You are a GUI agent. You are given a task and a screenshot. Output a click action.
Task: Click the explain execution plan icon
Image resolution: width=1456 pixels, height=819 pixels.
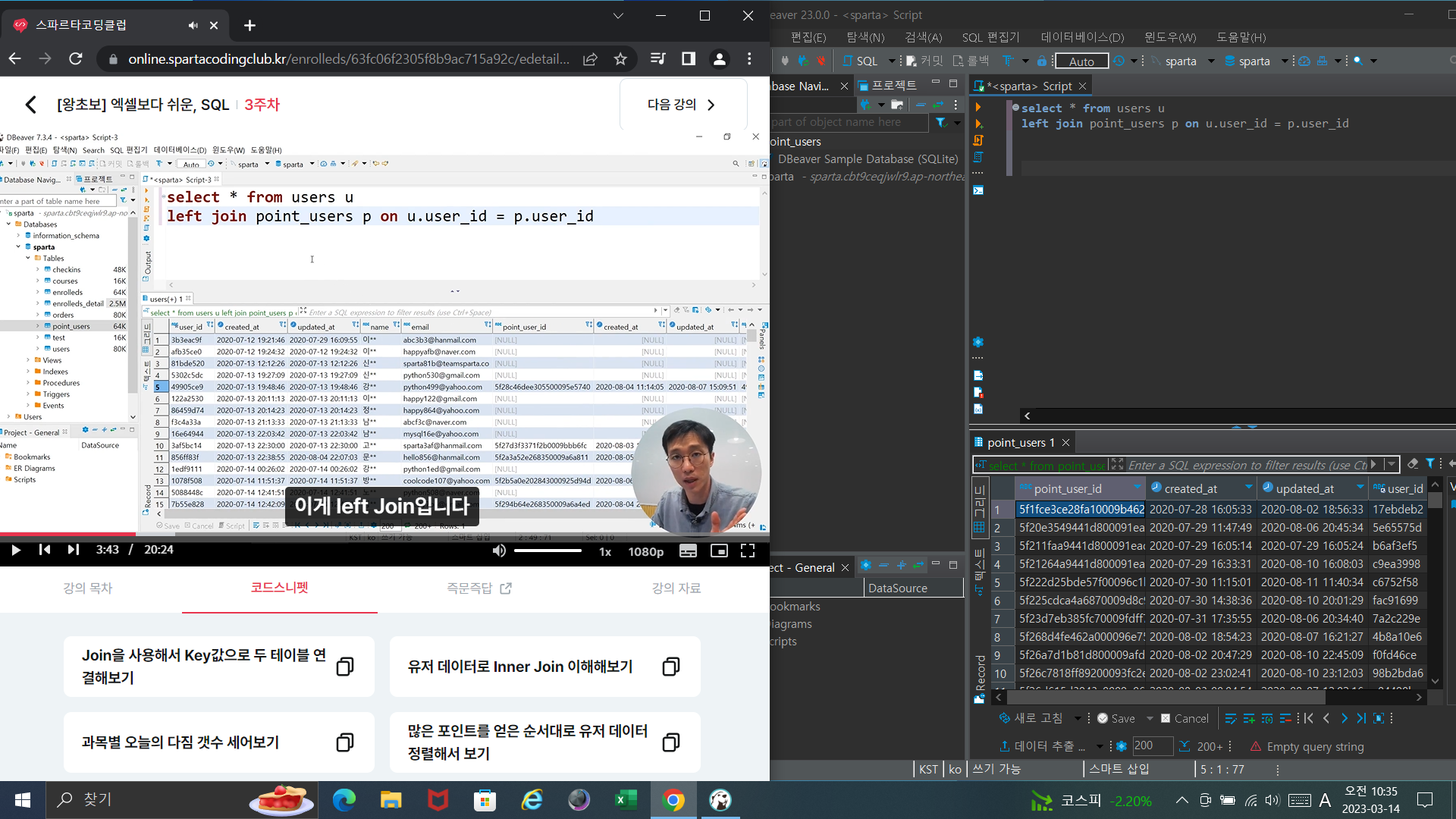pyautogui.click(x=978, y=157)
